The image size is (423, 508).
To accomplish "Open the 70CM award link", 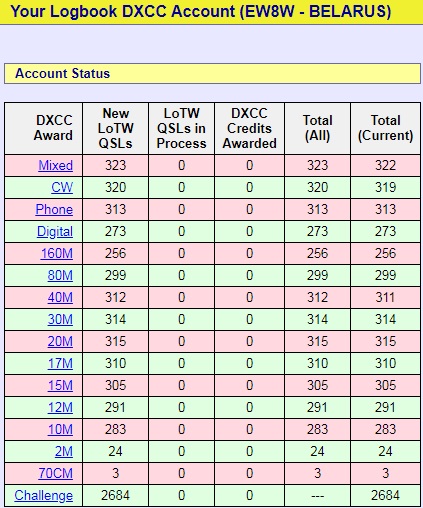I will click(x=55, y=473).
